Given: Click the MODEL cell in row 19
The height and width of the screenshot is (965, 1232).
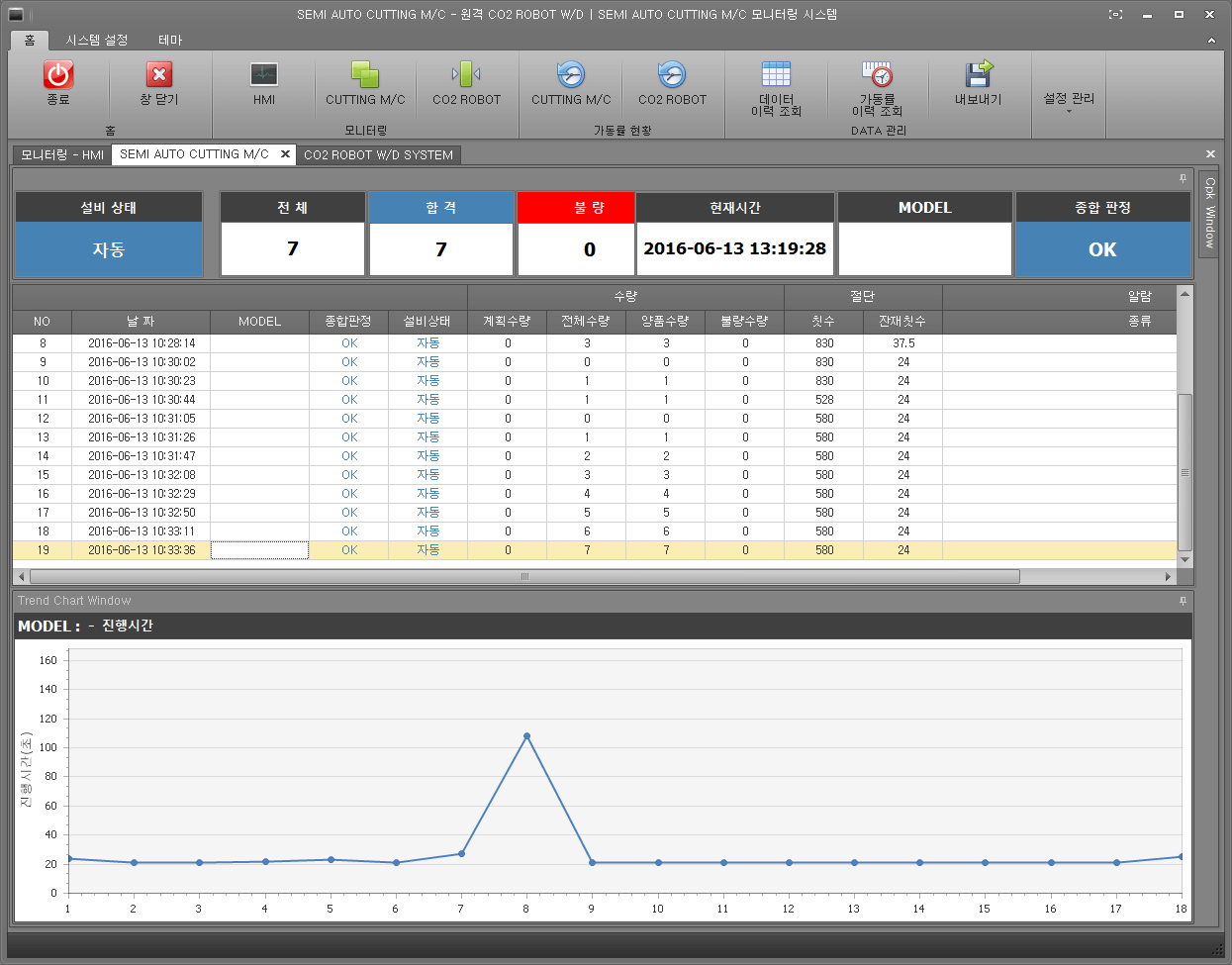Looking at the screenshot, I should tap(259, 550).
